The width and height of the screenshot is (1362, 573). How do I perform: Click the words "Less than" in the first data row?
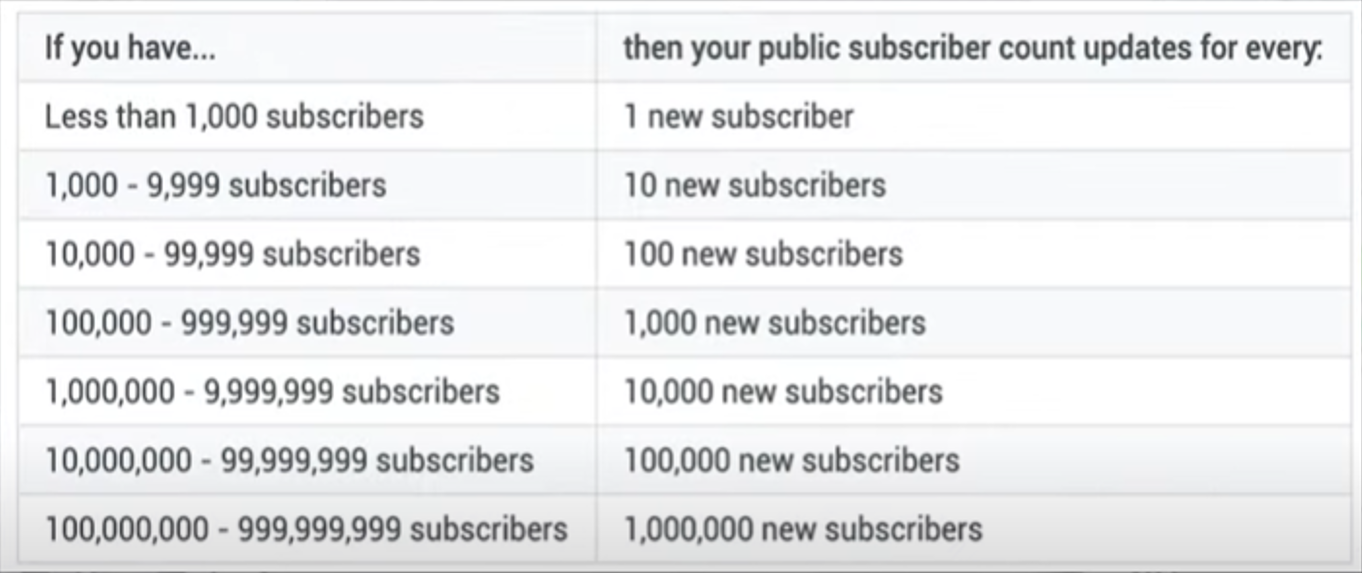click(x=110, y=117)
